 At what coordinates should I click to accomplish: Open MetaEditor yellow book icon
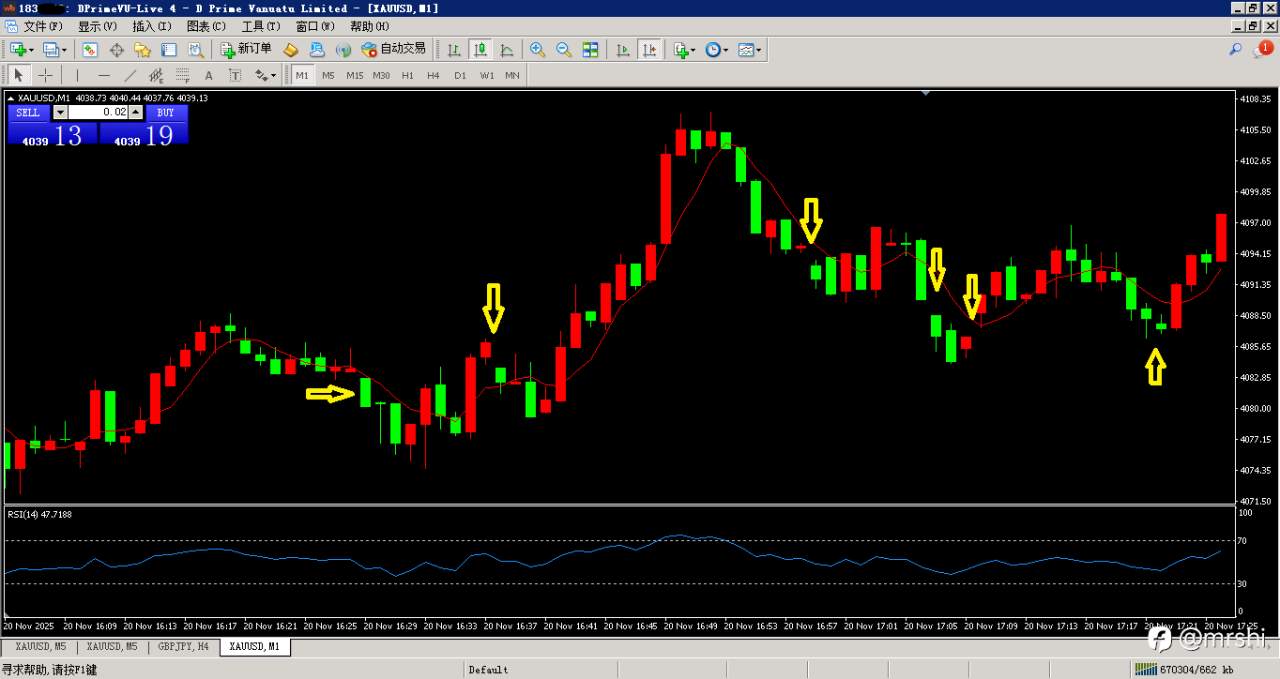(x=291, y=49)
